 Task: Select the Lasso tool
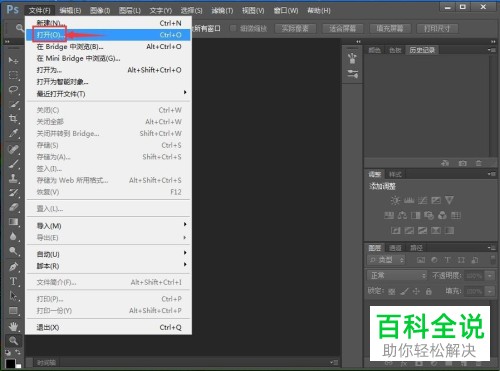[13, 90]
